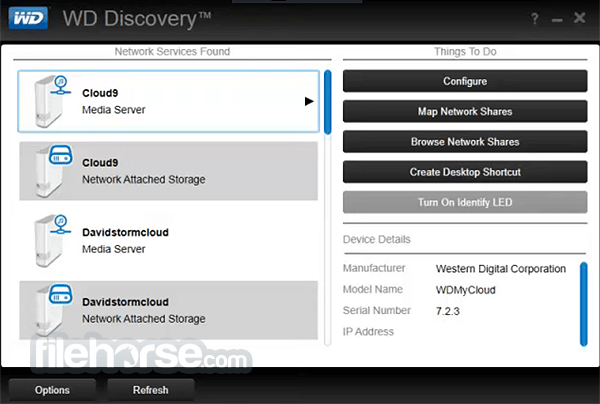Select the Cloud9 Network Attached Storage icon

coord(53,171)
